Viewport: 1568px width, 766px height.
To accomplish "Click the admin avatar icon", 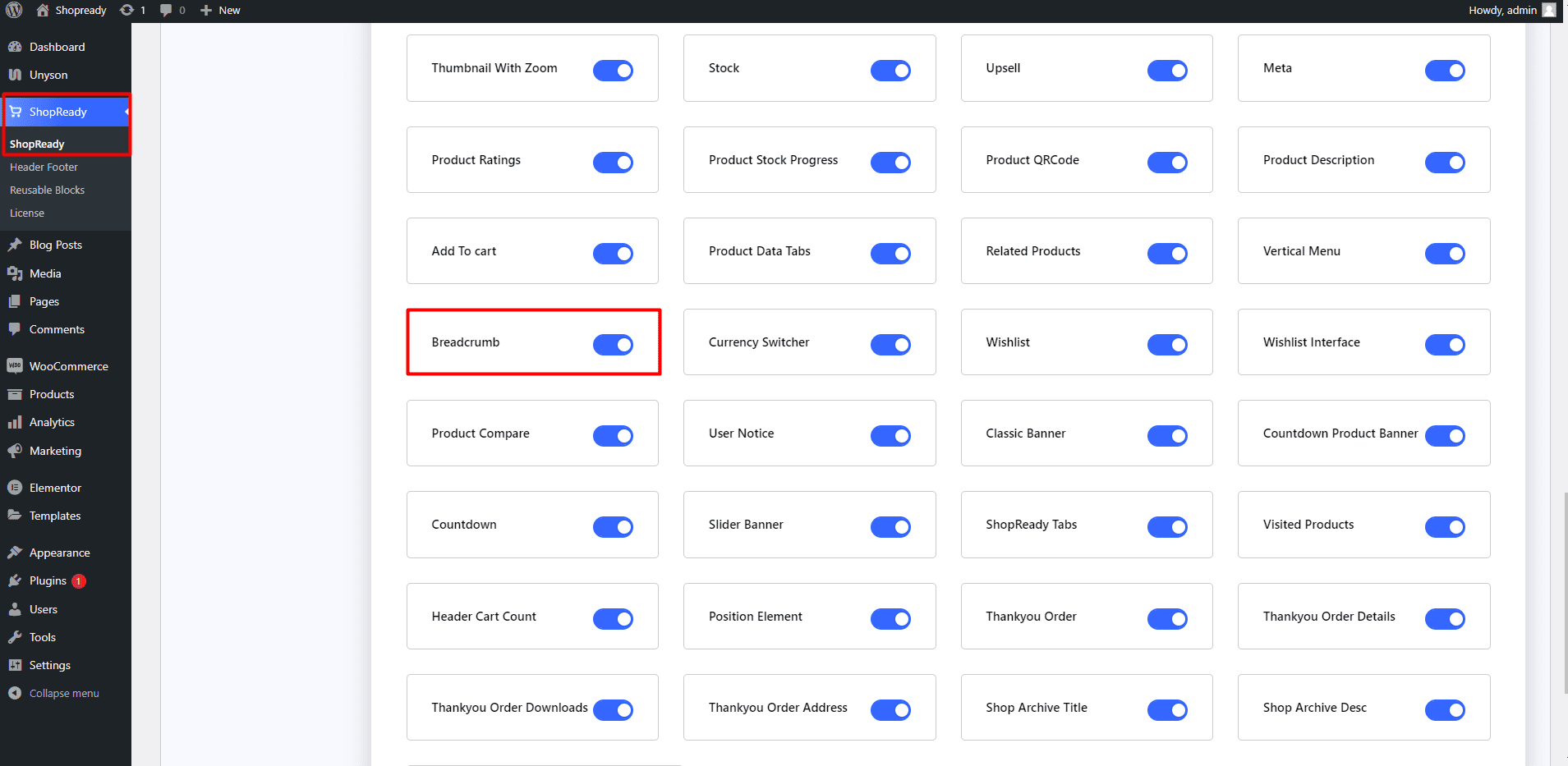I will point(1549,10).
